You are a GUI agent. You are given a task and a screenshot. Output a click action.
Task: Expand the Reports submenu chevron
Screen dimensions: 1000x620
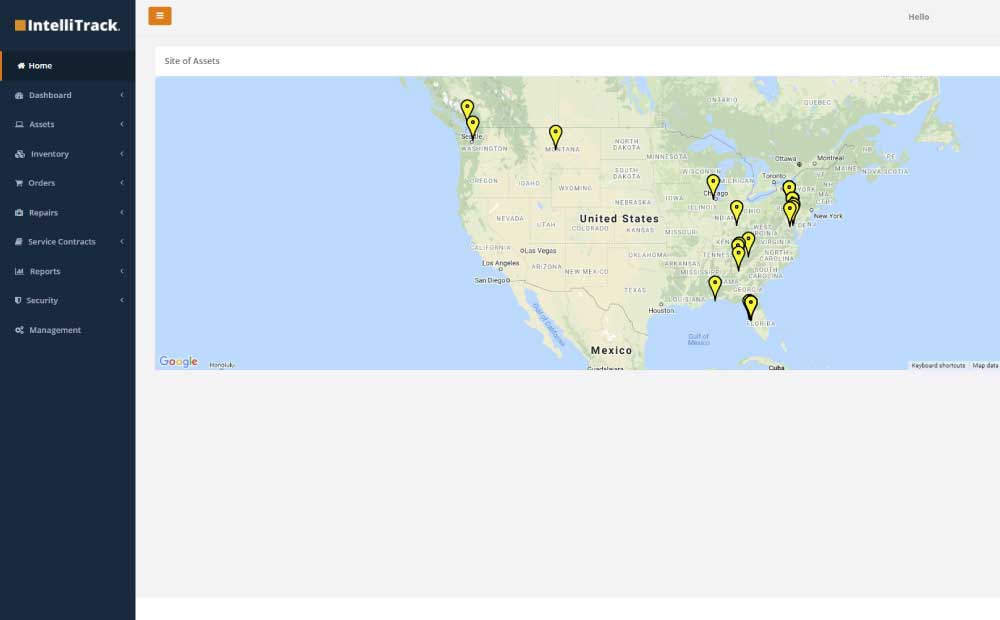click(x=122, y=272)
